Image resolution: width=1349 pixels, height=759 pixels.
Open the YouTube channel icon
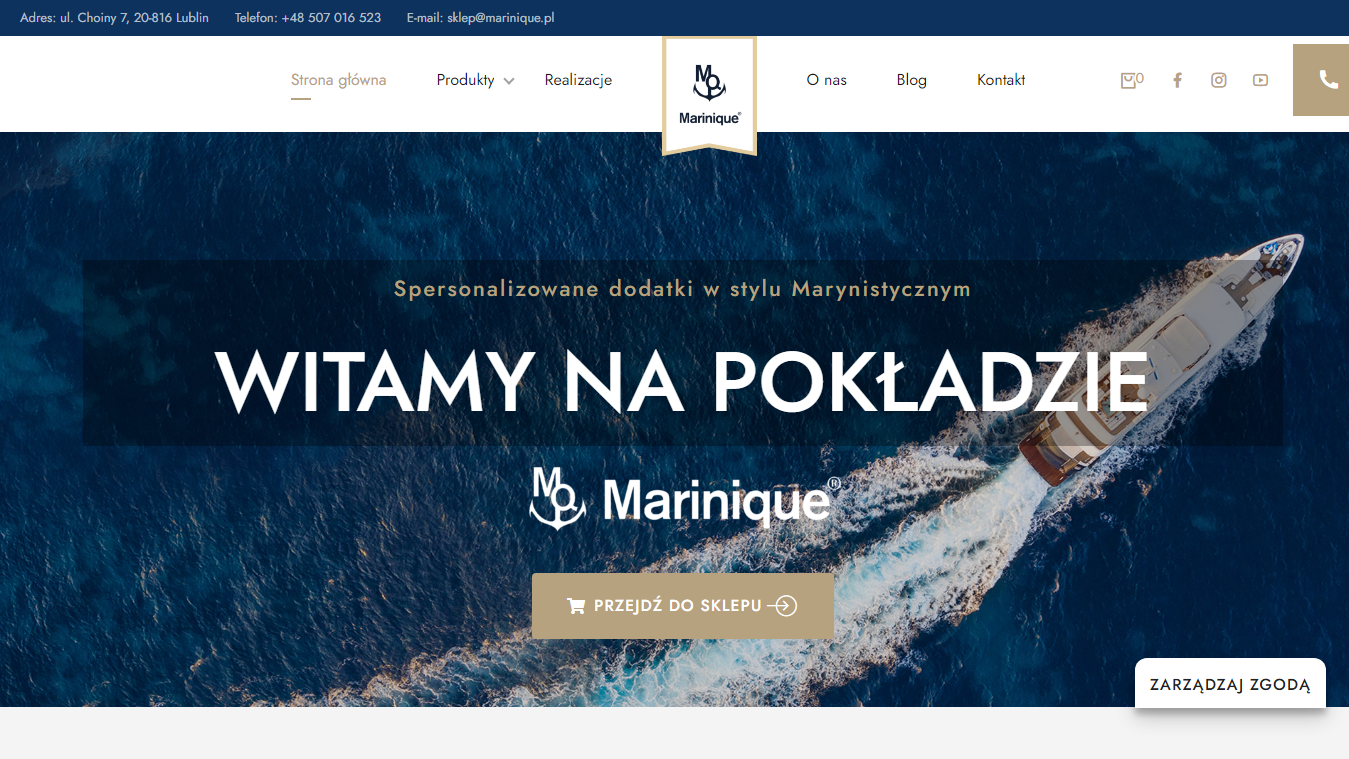(x=1260, y=80)
